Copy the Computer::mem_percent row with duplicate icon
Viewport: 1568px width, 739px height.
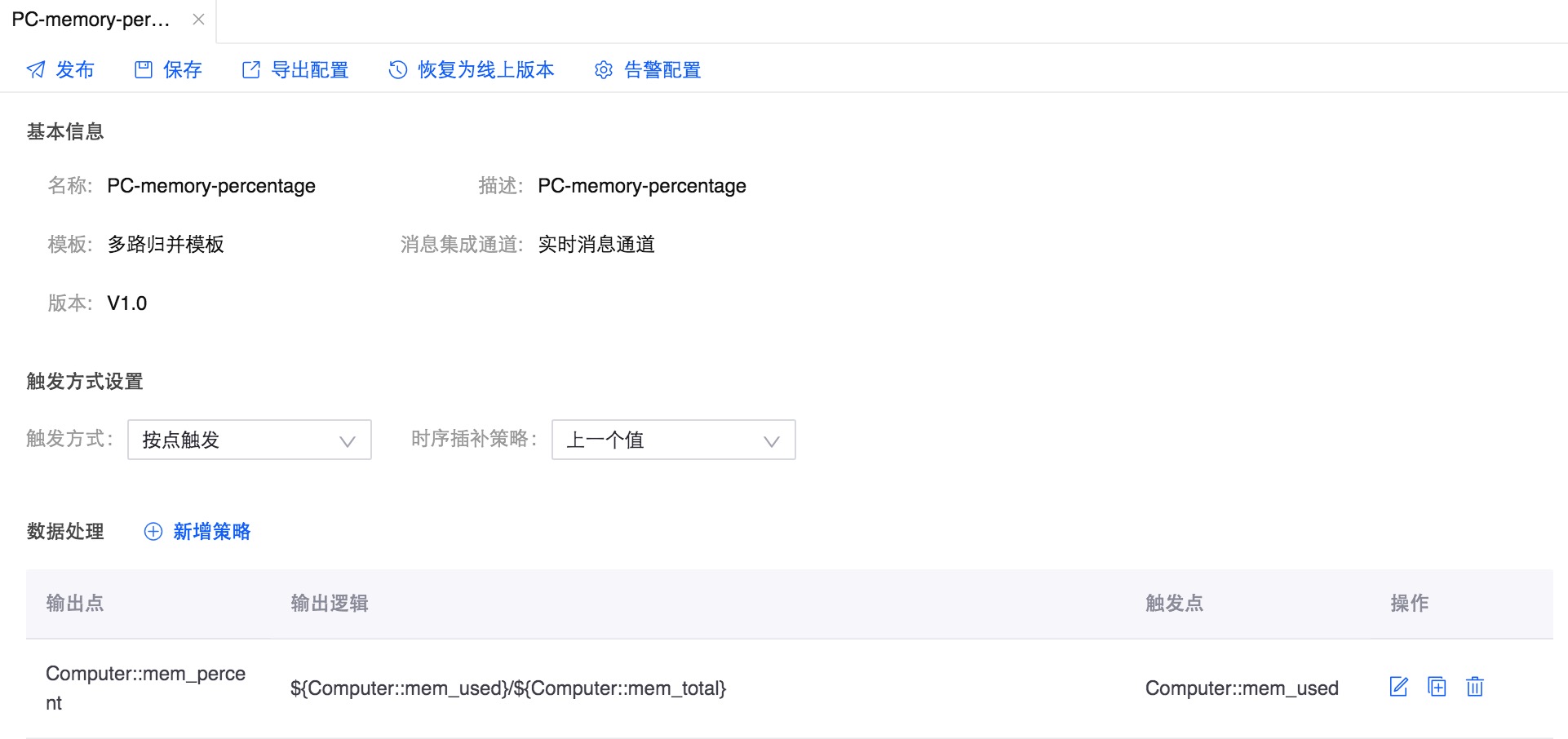pyautogui.click(x=1437, y=687)
